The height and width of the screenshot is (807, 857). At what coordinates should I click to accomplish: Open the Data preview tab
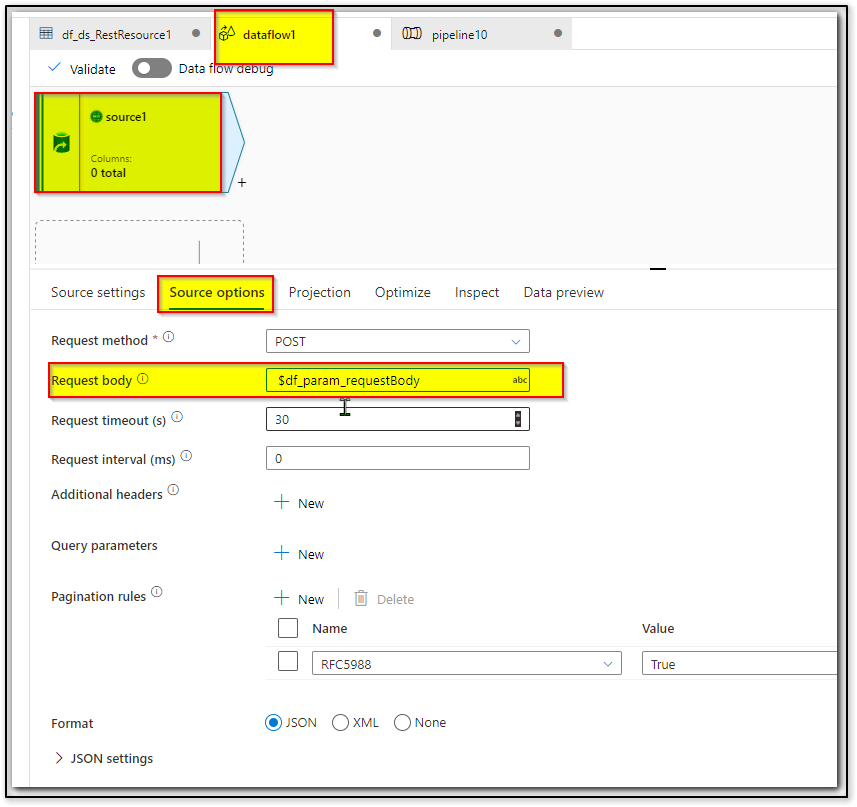563,292
